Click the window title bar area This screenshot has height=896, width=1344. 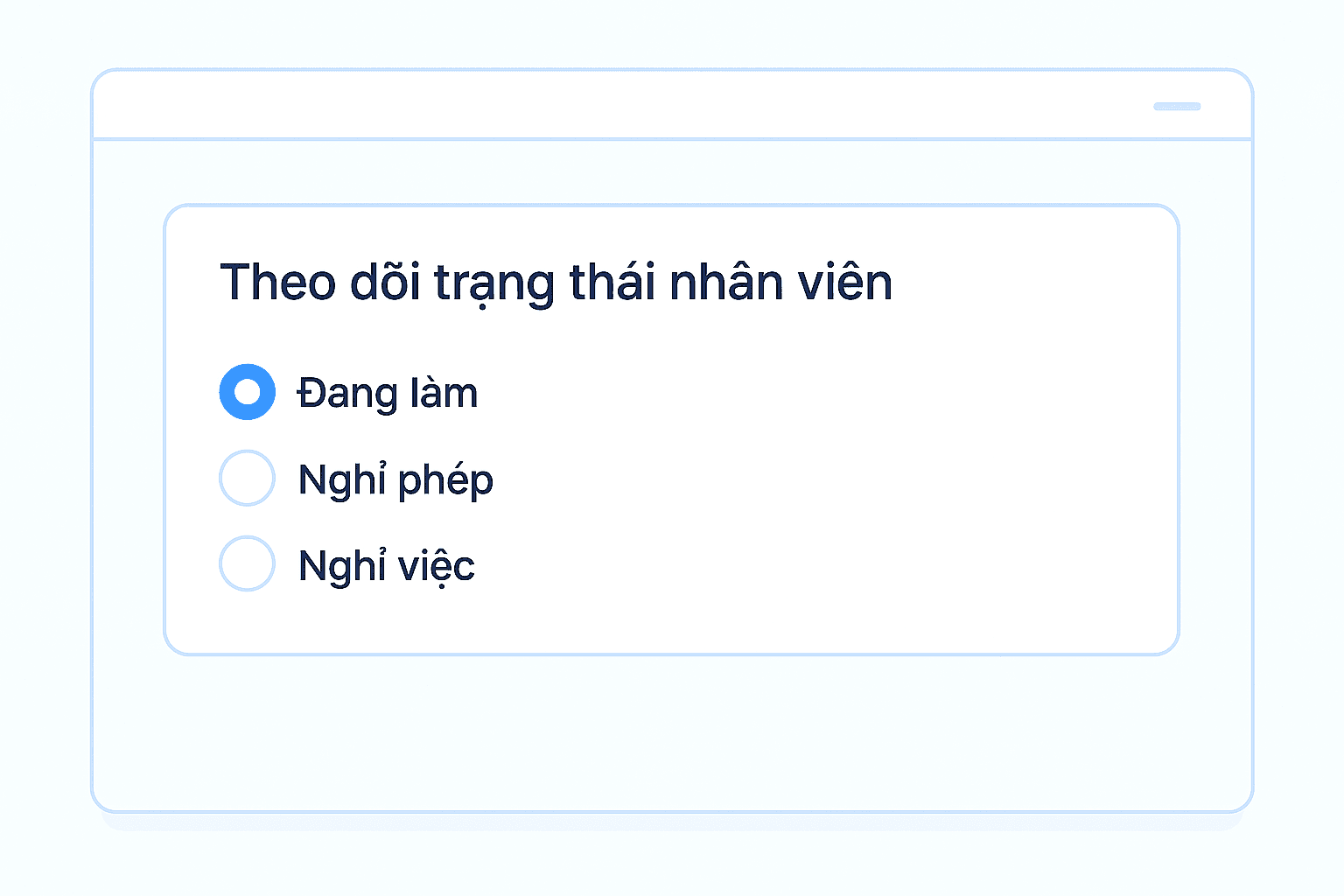click(x=612, y=105)
